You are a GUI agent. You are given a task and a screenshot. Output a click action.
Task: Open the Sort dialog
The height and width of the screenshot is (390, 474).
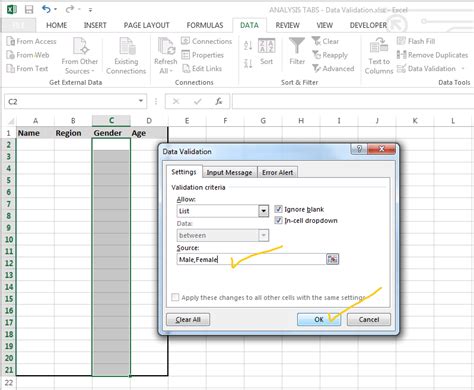click(x=267, y=52)
